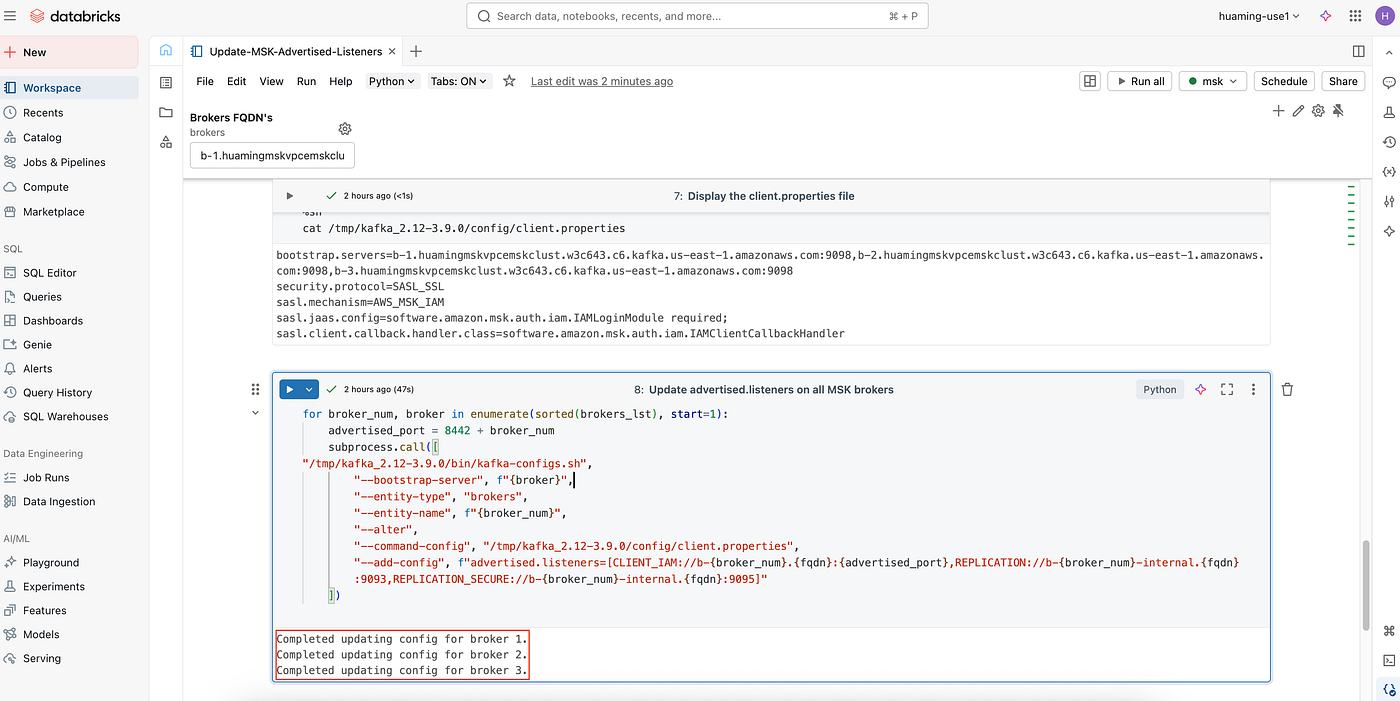This screenshot has width=1400, height=701.
Task: Open the environment sliders panel
Action: (1389, 202)
